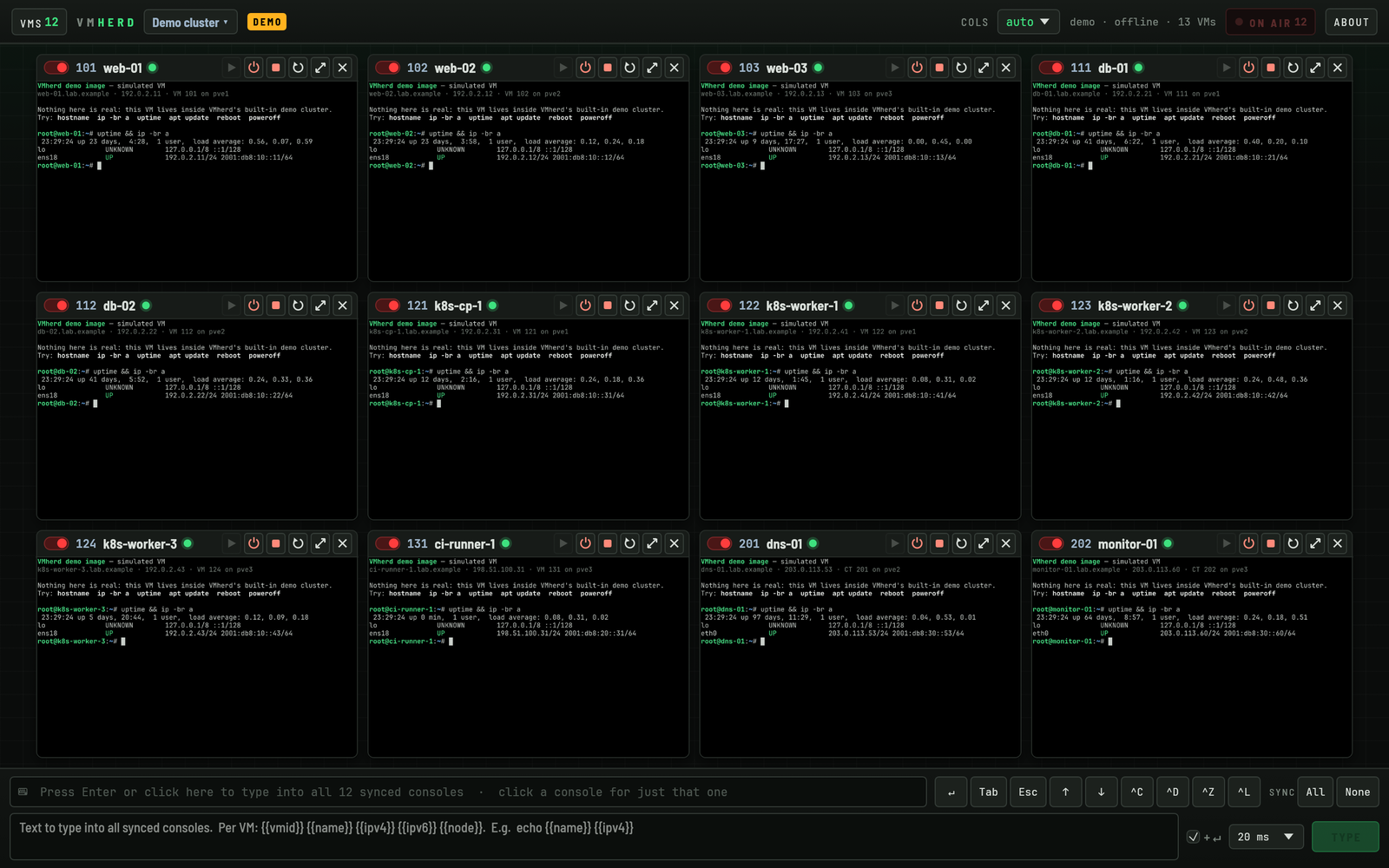Open the 20 ms delay dropdown
The height and width of the screenshot is (868, 1389).
click(1267, 837)
